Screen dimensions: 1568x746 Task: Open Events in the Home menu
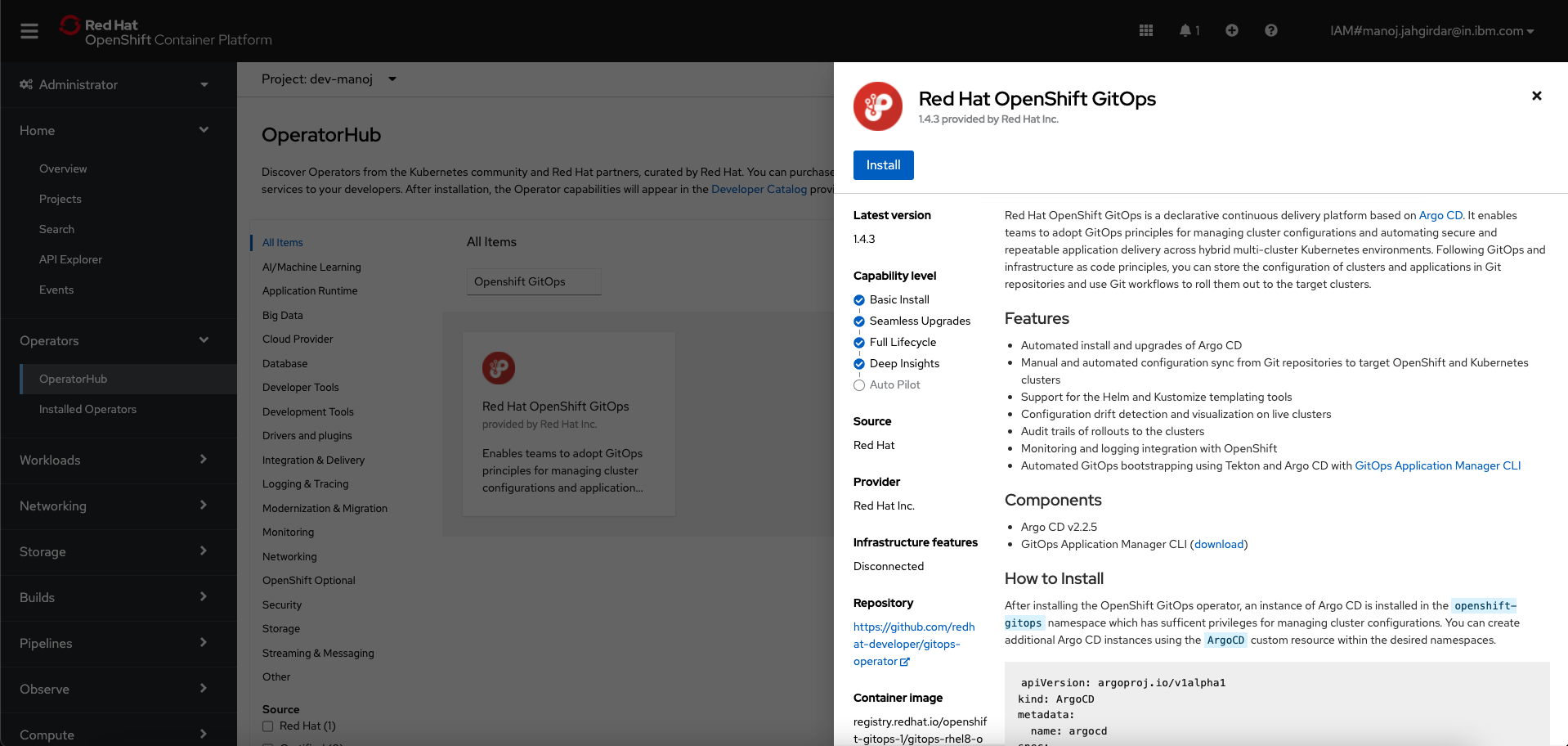56,290
